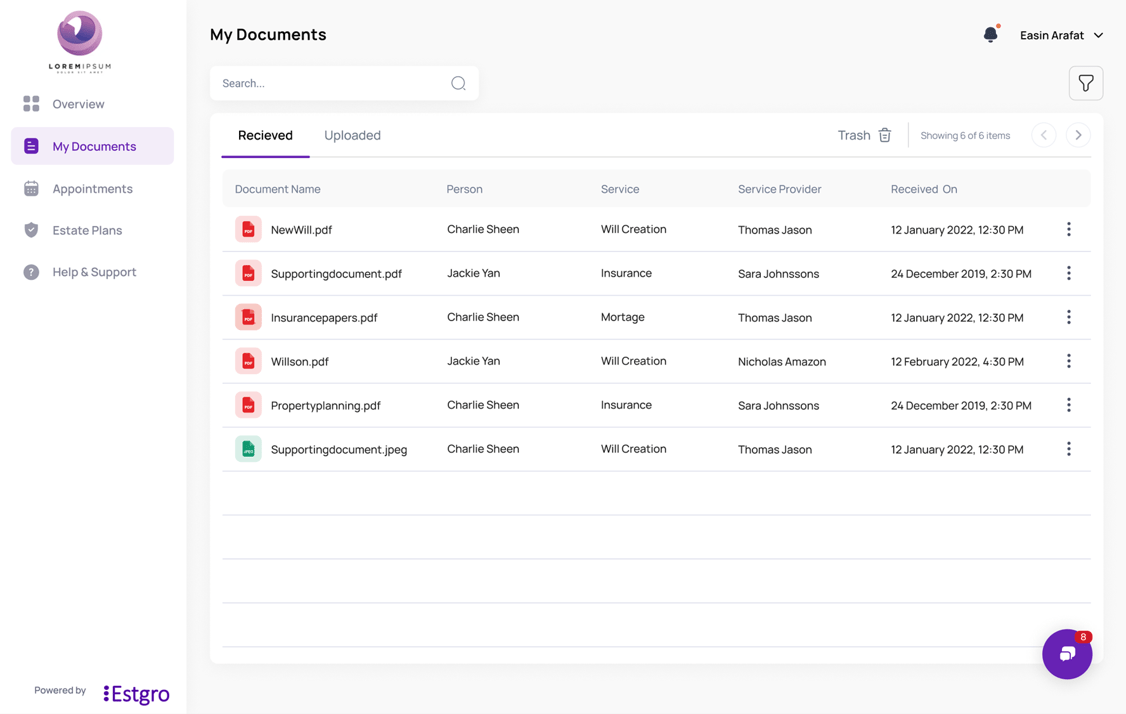Screen dimensions: 1126x714
Task: Click the PDF icon for NewWill.pdf
Action: tap(248, 230)
